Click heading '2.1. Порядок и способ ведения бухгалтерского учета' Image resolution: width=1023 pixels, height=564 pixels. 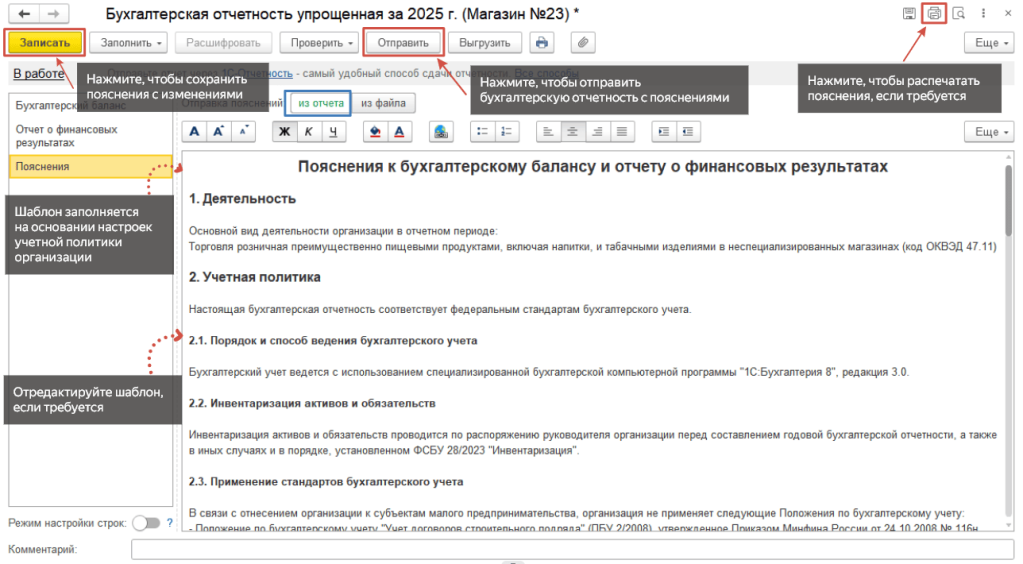333,341
